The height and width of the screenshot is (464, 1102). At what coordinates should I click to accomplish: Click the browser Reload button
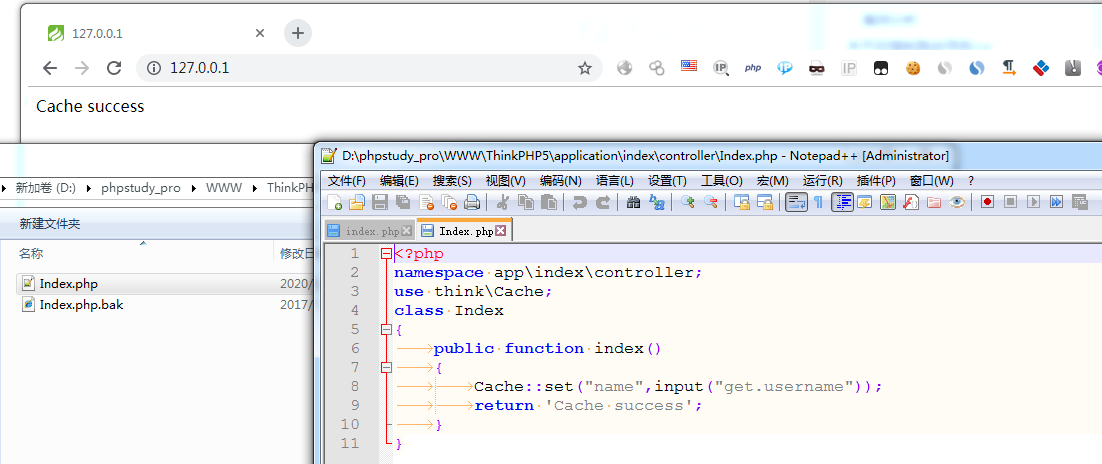click(114, 68)
